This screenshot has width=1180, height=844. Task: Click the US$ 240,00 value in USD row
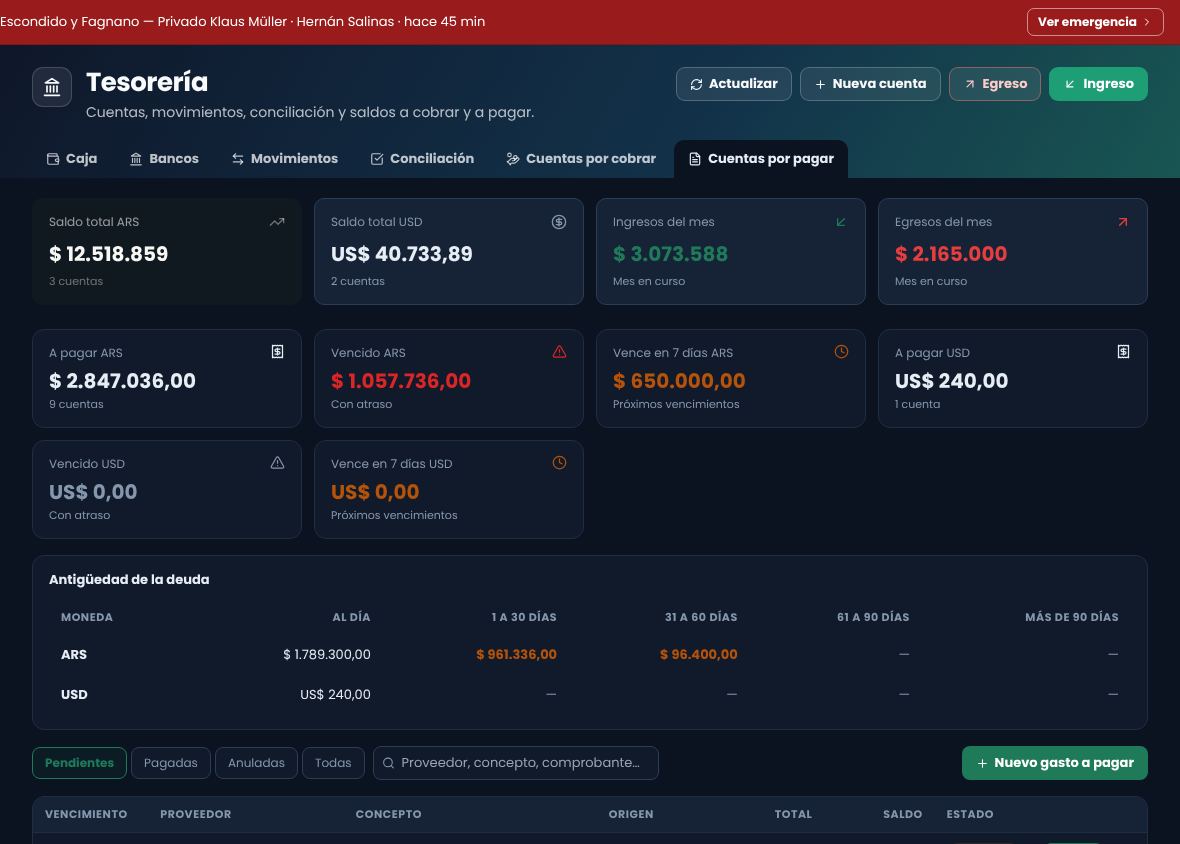click(335, 694)
